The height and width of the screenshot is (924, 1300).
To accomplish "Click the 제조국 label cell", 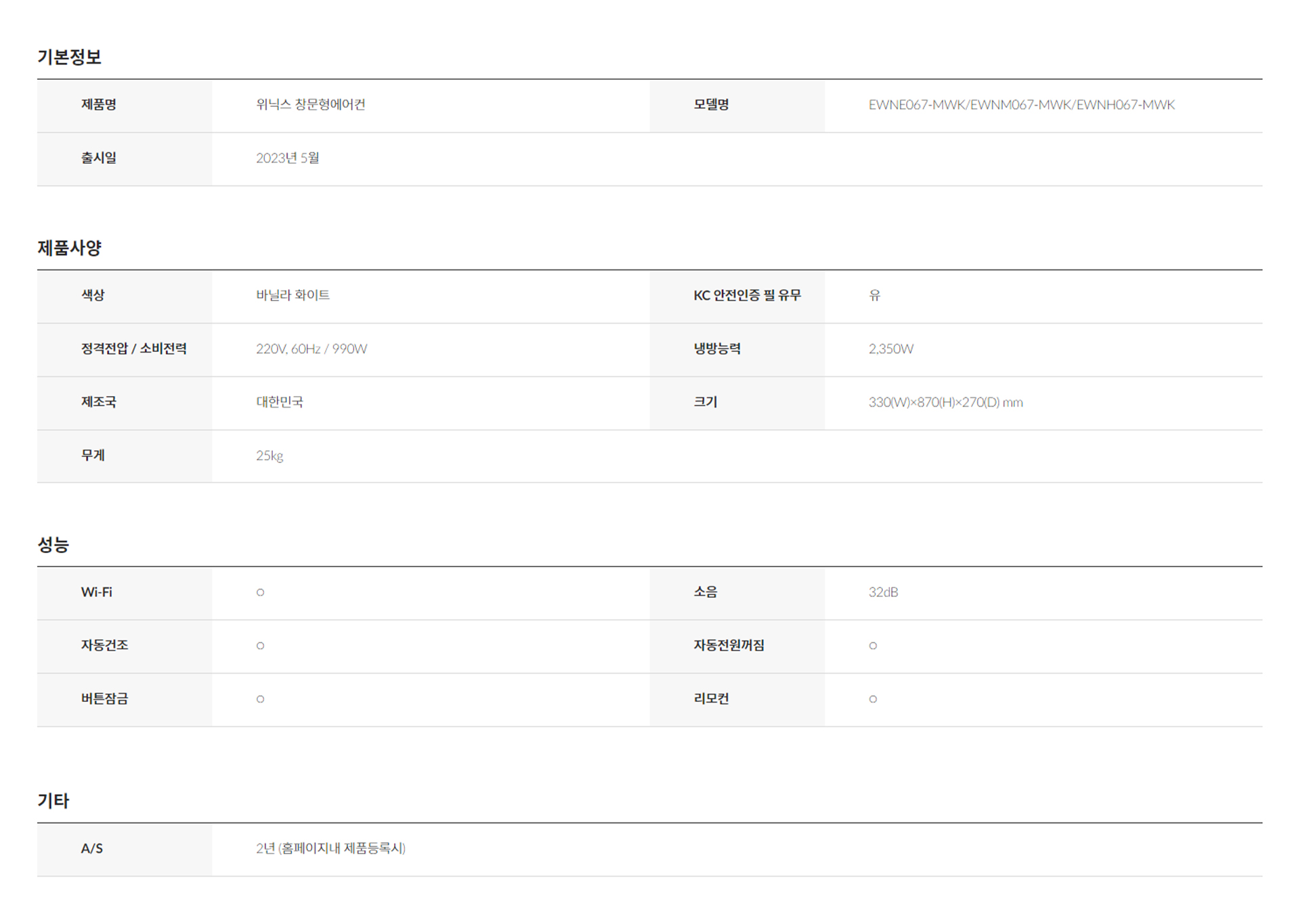I will (125, 403).
